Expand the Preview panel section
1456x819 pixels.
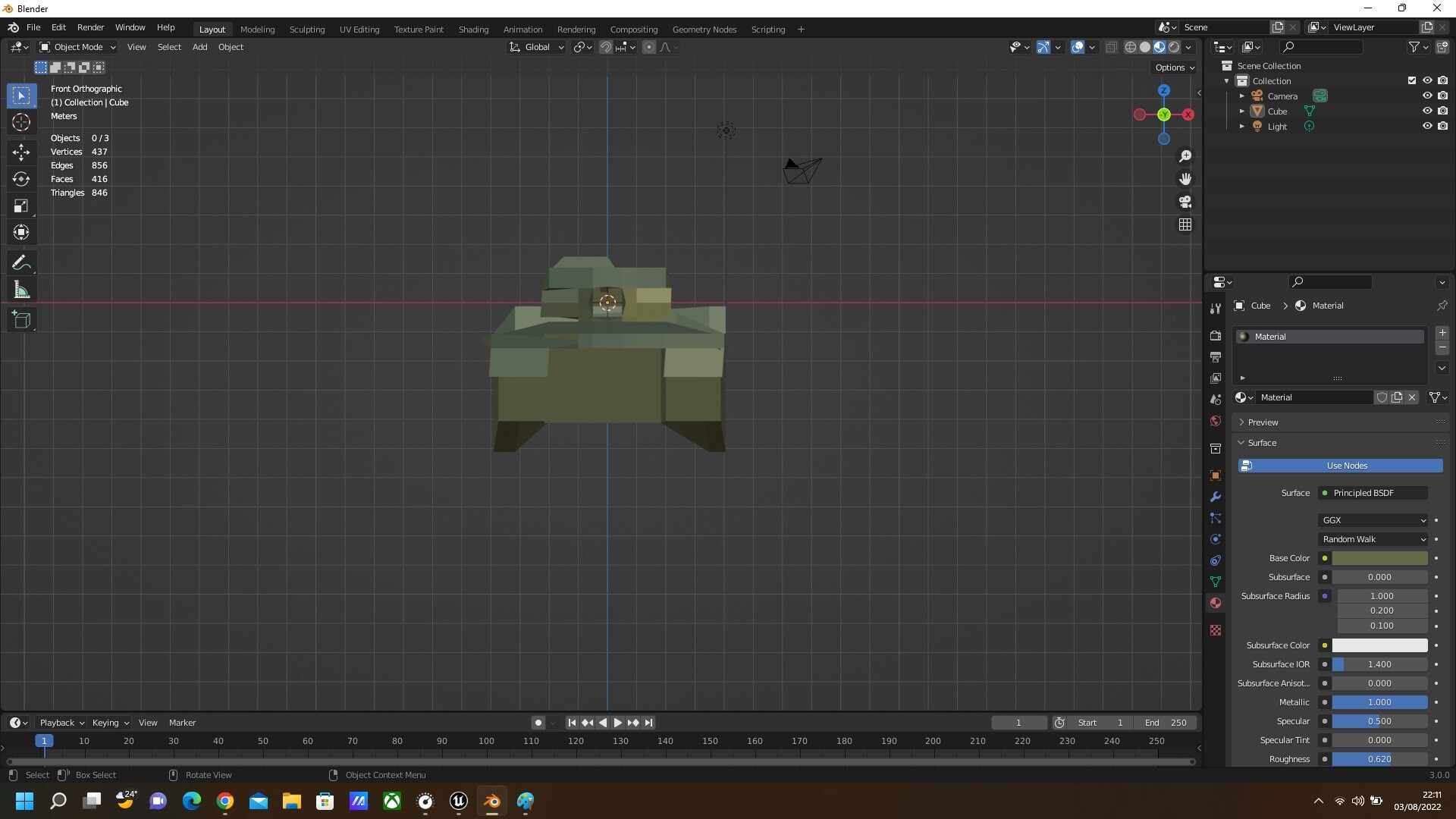tap(1262, 422)
